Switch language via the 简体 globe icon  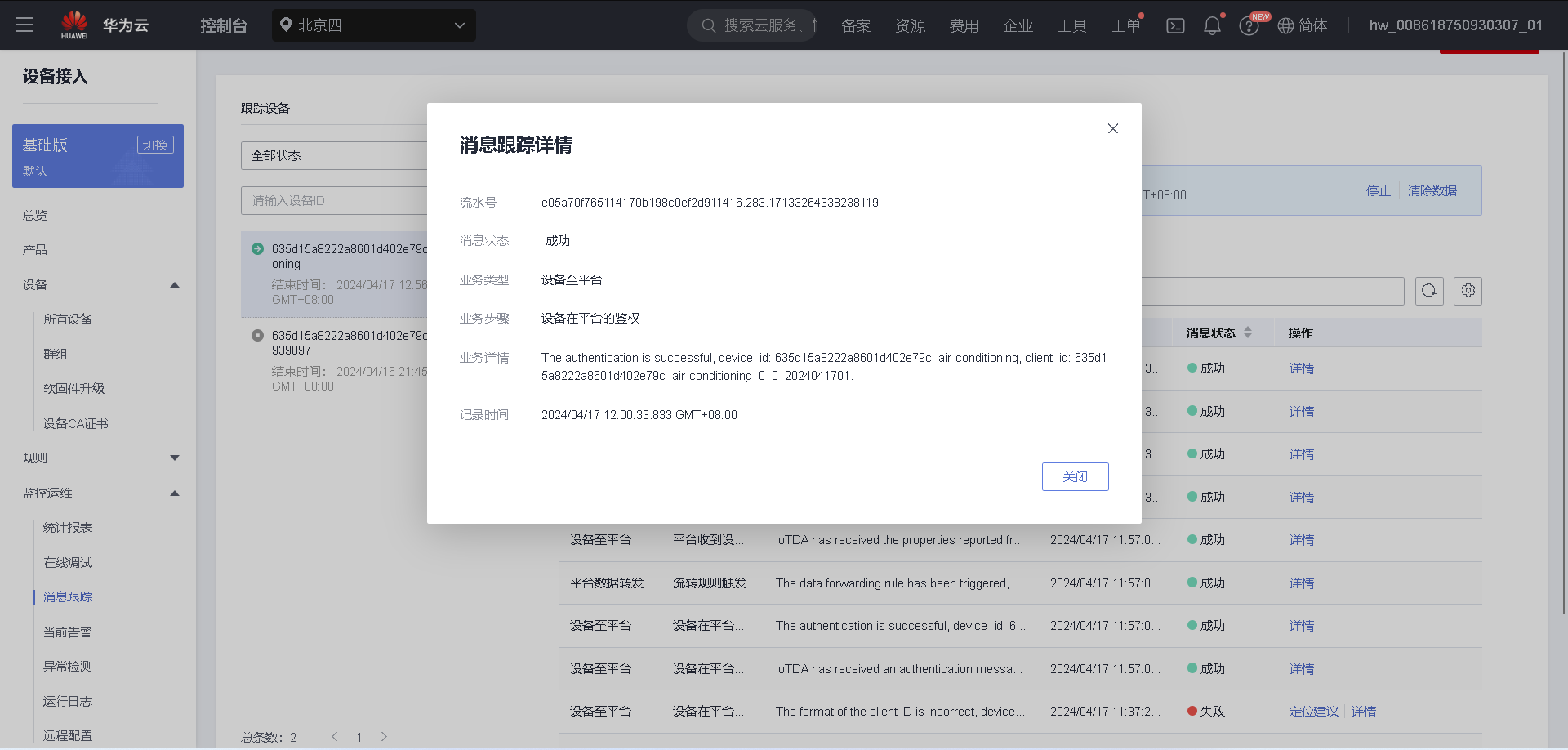point(1303,25)
